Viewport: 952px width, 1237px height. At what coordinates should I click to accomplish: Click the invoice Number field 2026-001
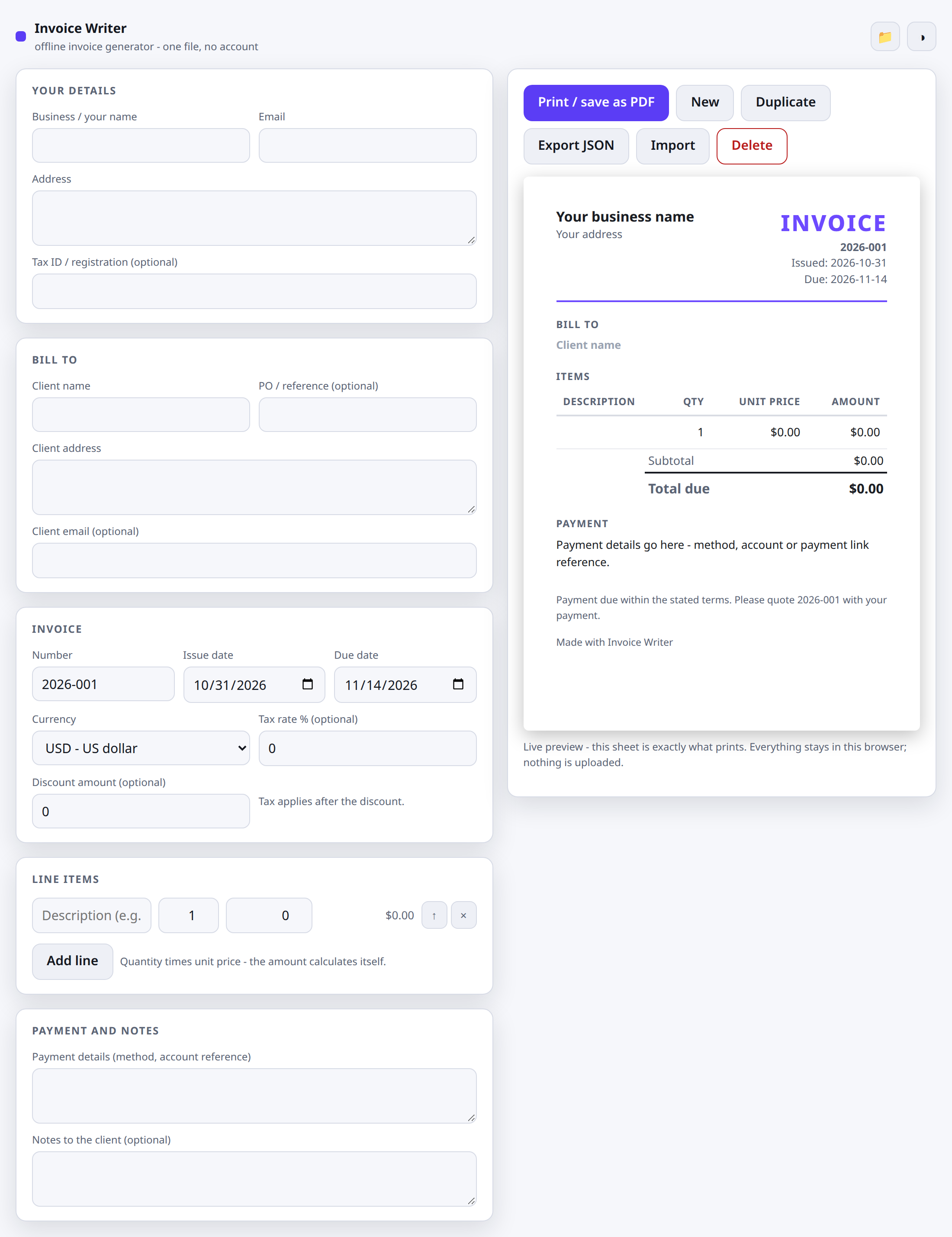[x=103, y=684]
